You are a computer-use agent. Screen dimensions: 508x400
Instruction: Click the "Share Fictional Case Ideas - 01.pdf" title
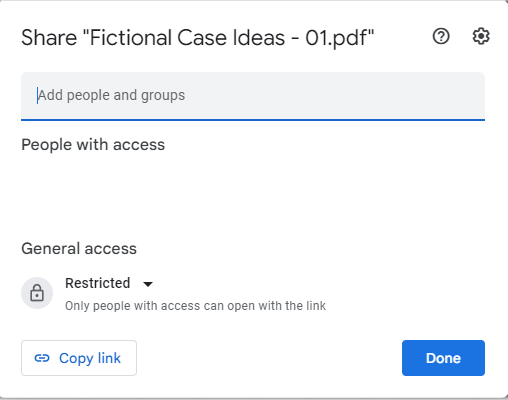198,38
